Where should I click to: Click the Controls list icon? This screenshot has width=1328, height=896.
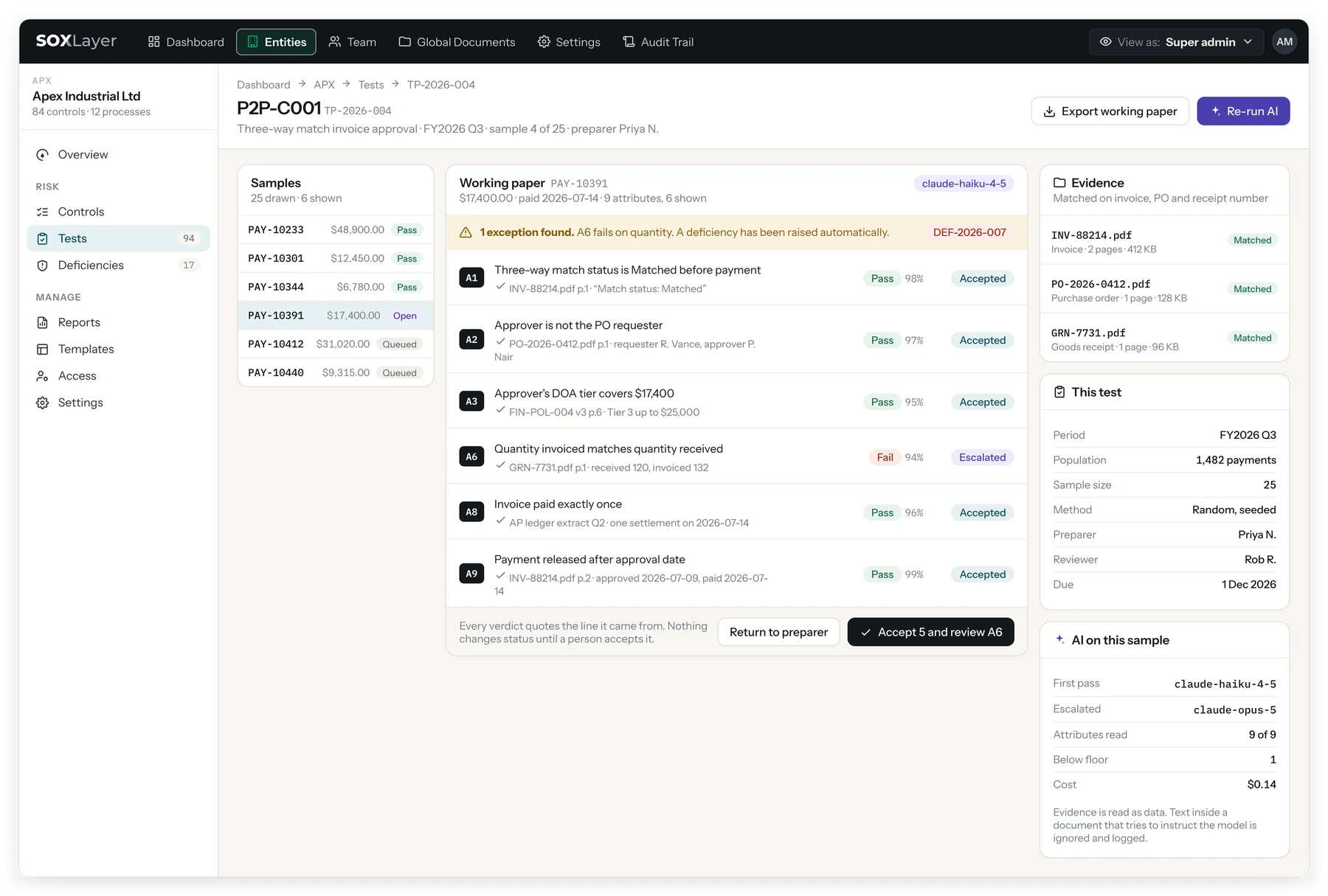pyautogui.click(x=43, y=212)
